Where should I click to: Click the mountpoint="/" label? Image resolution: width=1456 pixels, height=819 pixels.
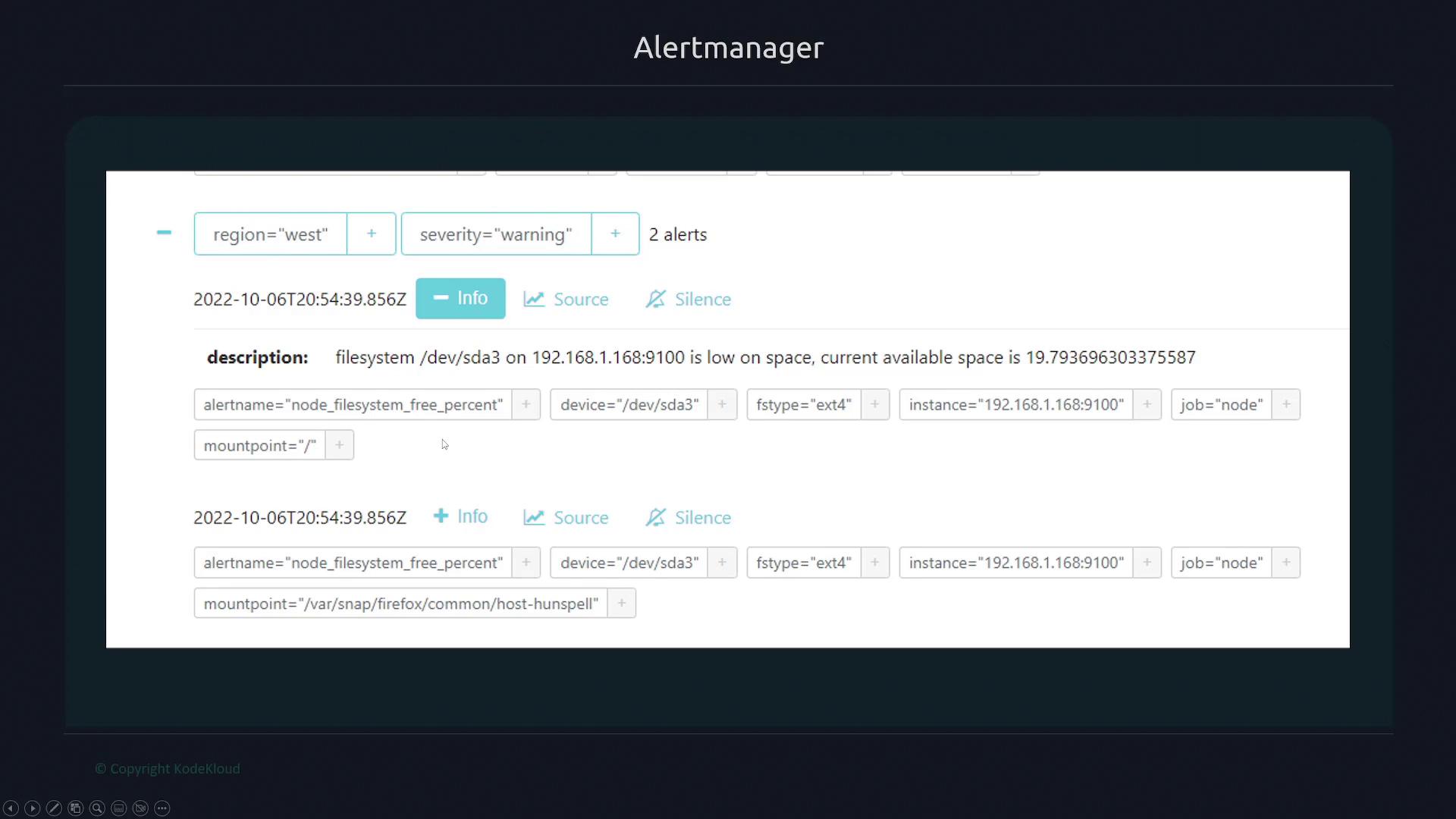coord(260,446)
